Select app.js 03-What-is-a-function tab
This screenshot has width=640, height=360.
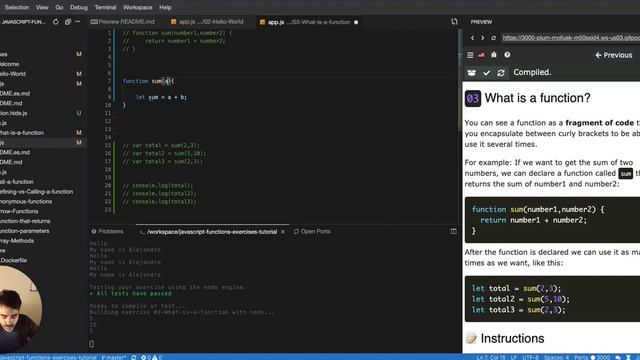click(x=309, y=22)
